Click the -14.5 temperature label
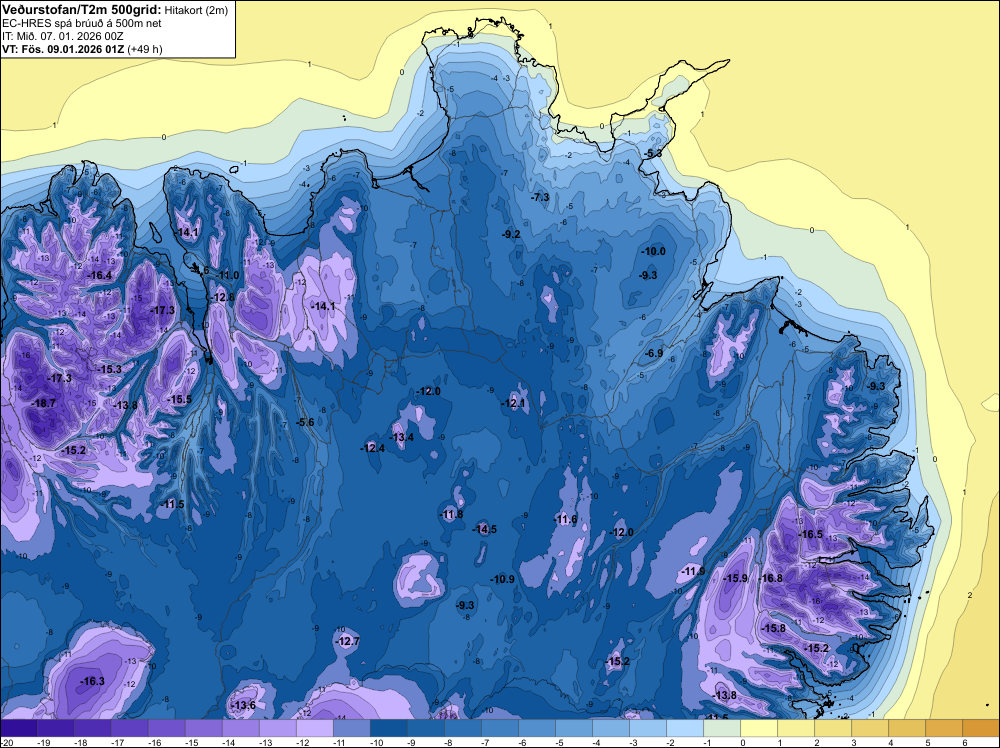The height and width of the screenshot is (748, 1000). (485, 529)
